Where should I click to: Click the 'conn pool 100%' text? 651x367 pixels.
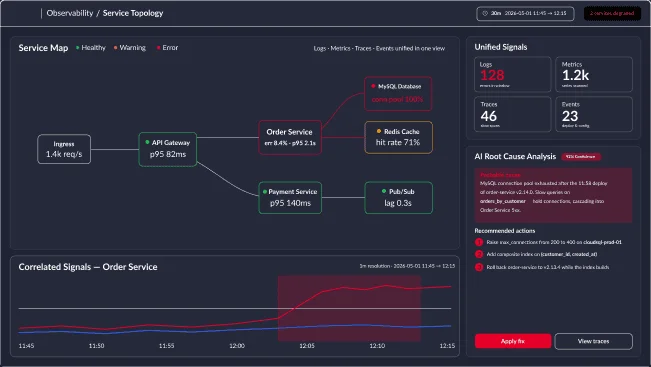coord(397,99)
